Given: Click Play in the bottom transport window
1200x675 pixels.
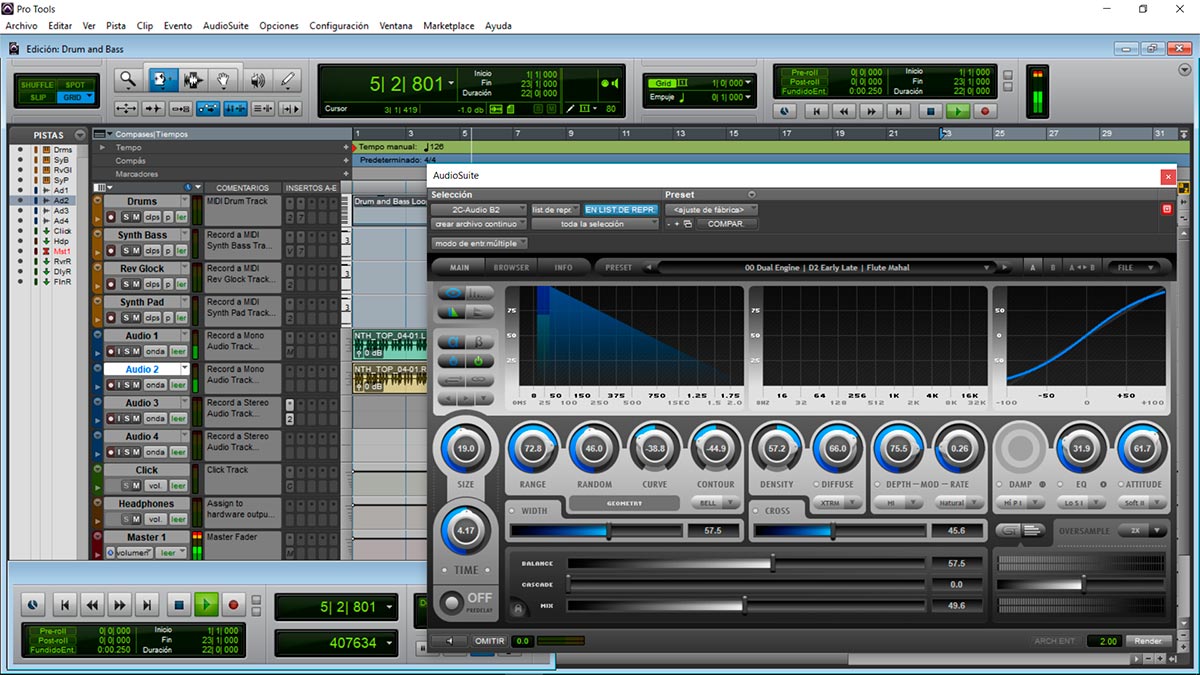Looking at the screenshot, I should point(206,605).
